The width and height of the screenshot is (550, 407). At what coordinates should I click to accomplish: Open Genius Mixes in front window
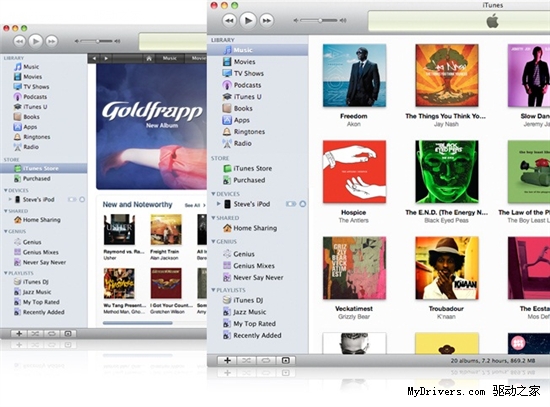[x=254, y=266]
